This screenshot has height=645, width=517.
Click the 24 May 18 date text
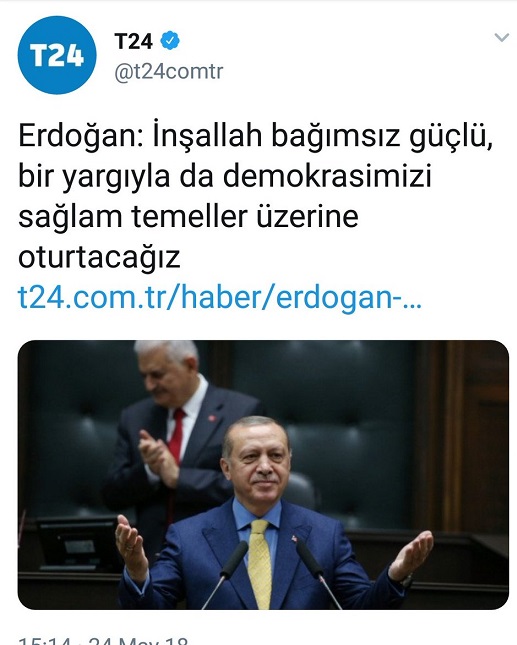138,640
